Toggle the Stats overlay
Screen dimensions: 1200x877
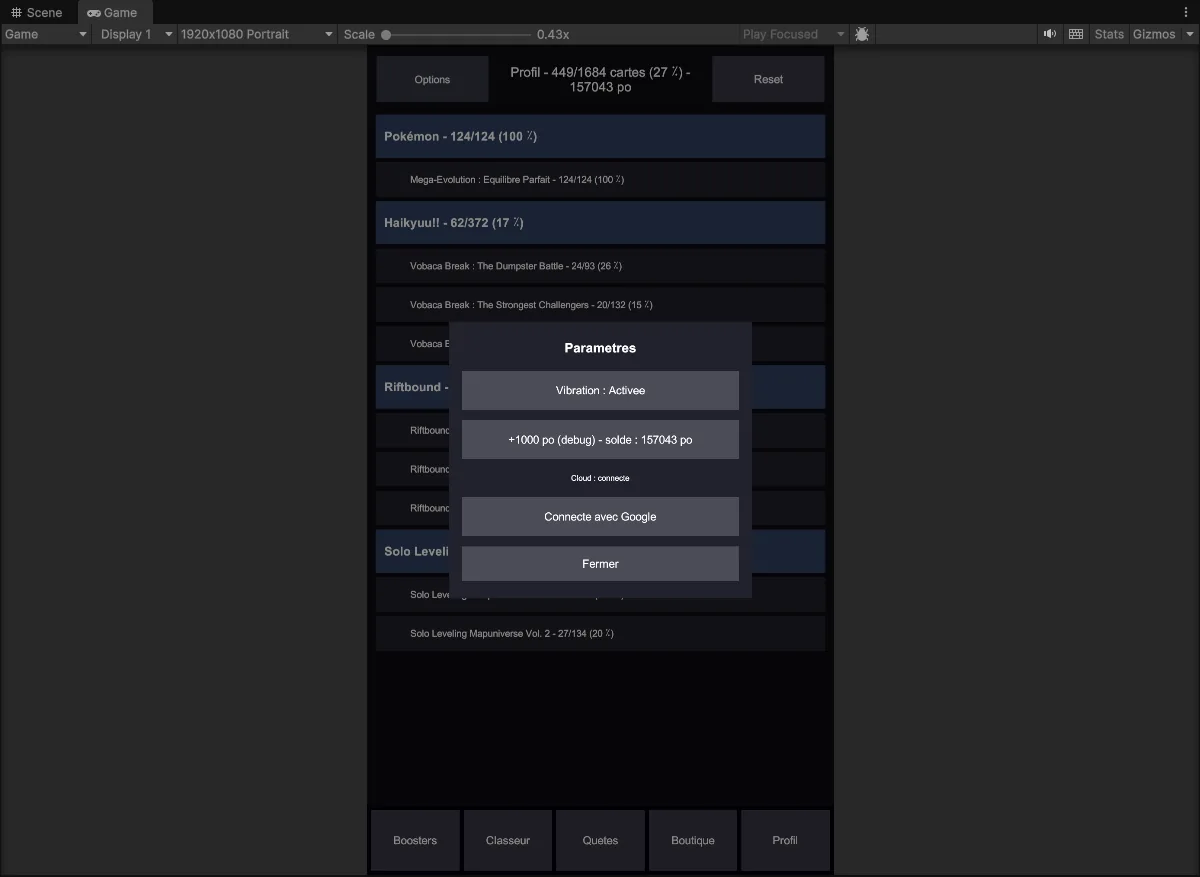[1109, 34]
